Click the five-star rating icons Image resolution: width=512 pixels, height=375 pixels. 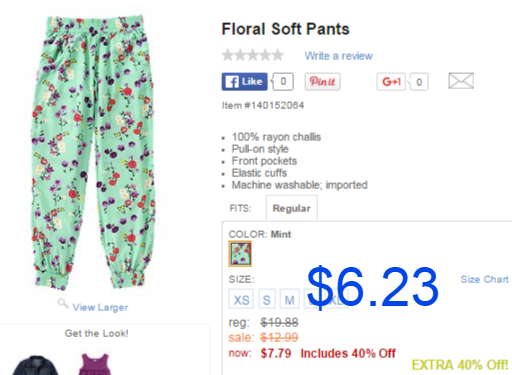coord(253,55)
